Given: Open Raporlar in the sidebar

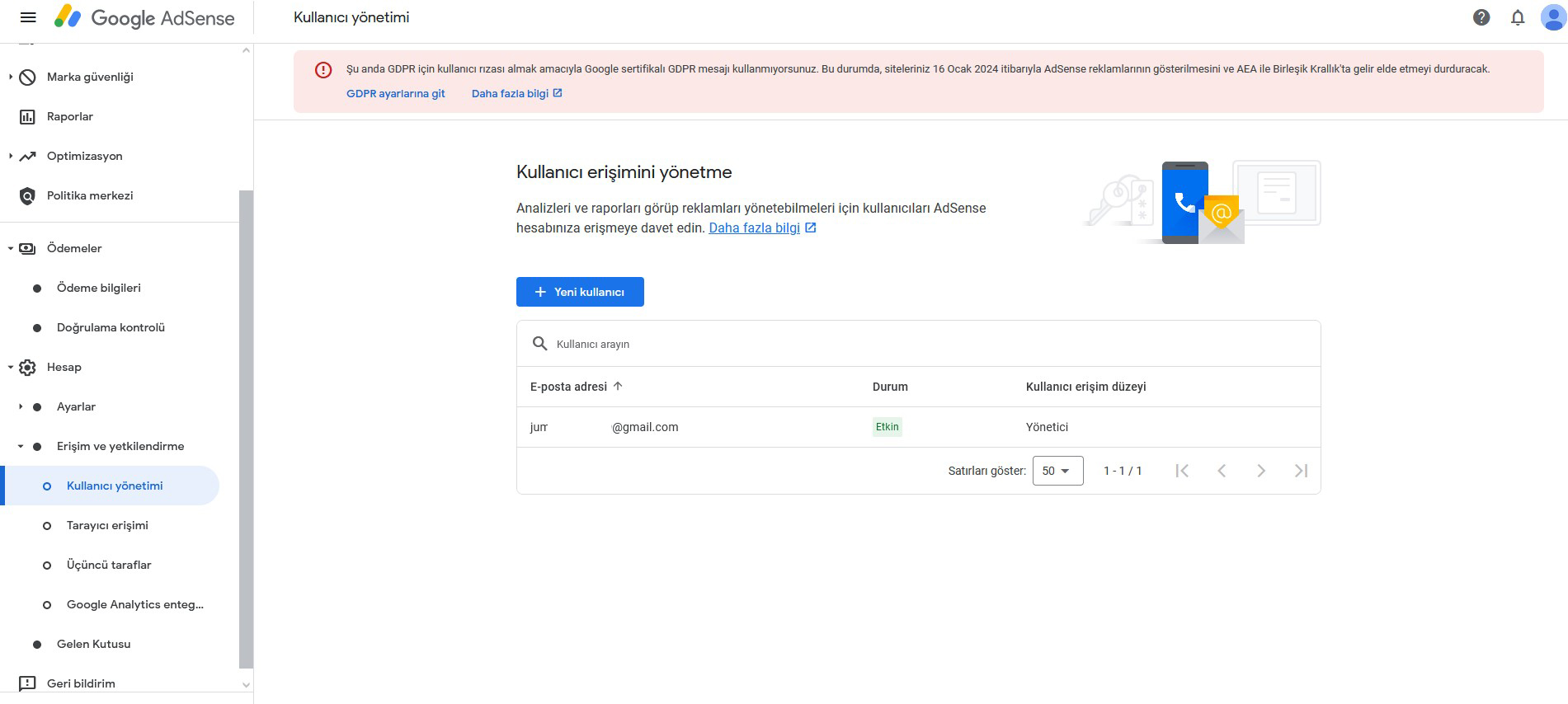Looking at the screenshot, I should pos(70,116).
